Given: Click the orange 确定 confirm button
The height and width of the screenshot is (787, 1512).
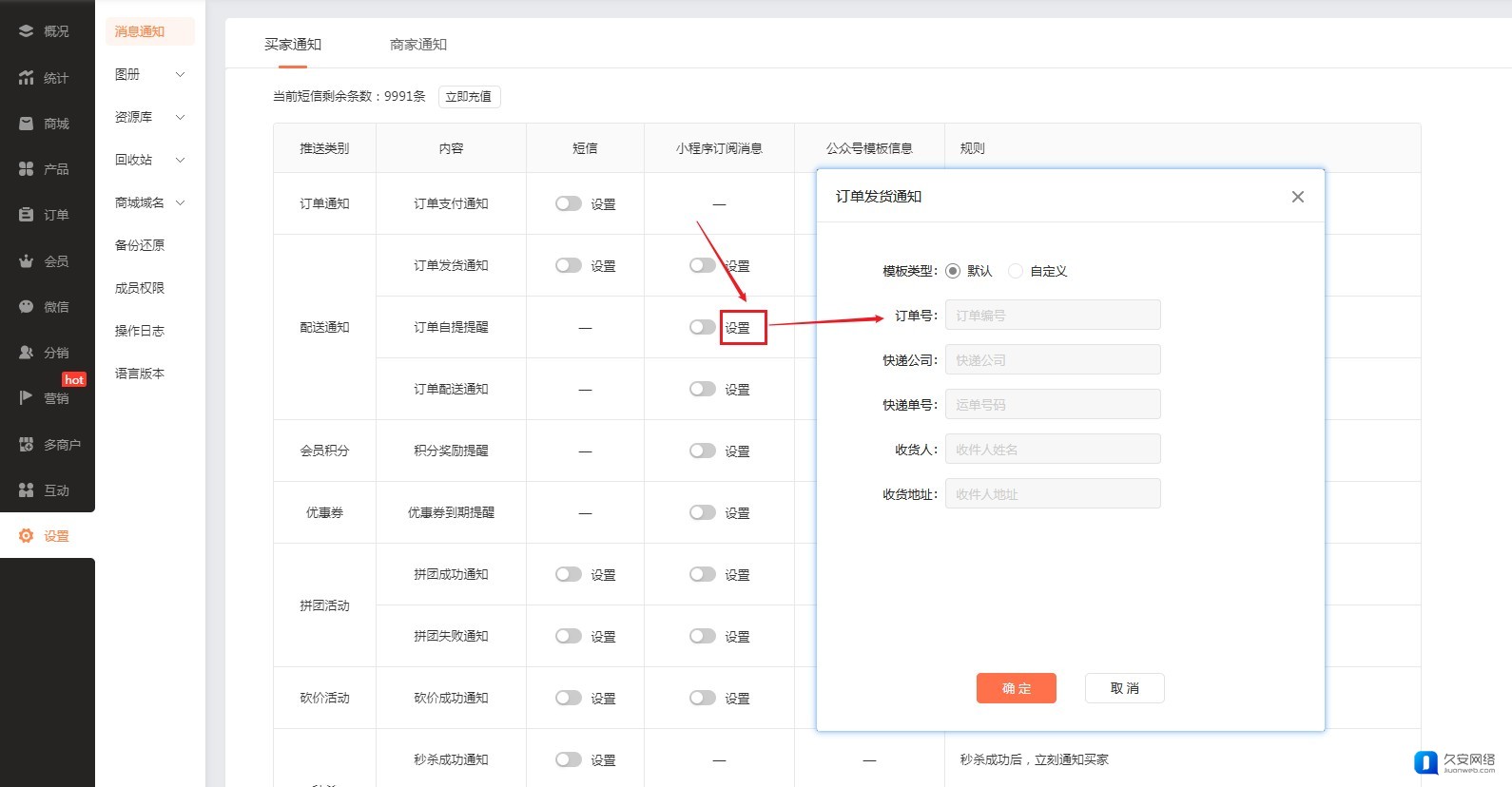Looking at the screenshot, I should 1016,688.
